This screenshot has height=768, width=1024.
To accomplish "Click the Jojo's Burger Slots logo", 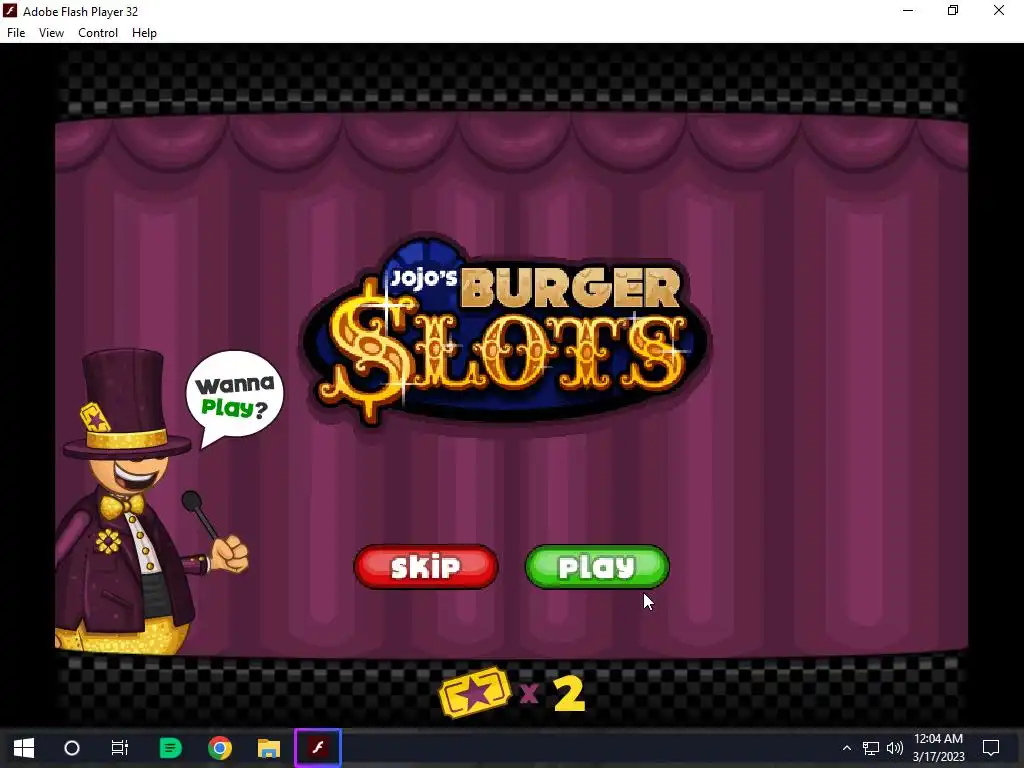I will (x=505, y=332).
